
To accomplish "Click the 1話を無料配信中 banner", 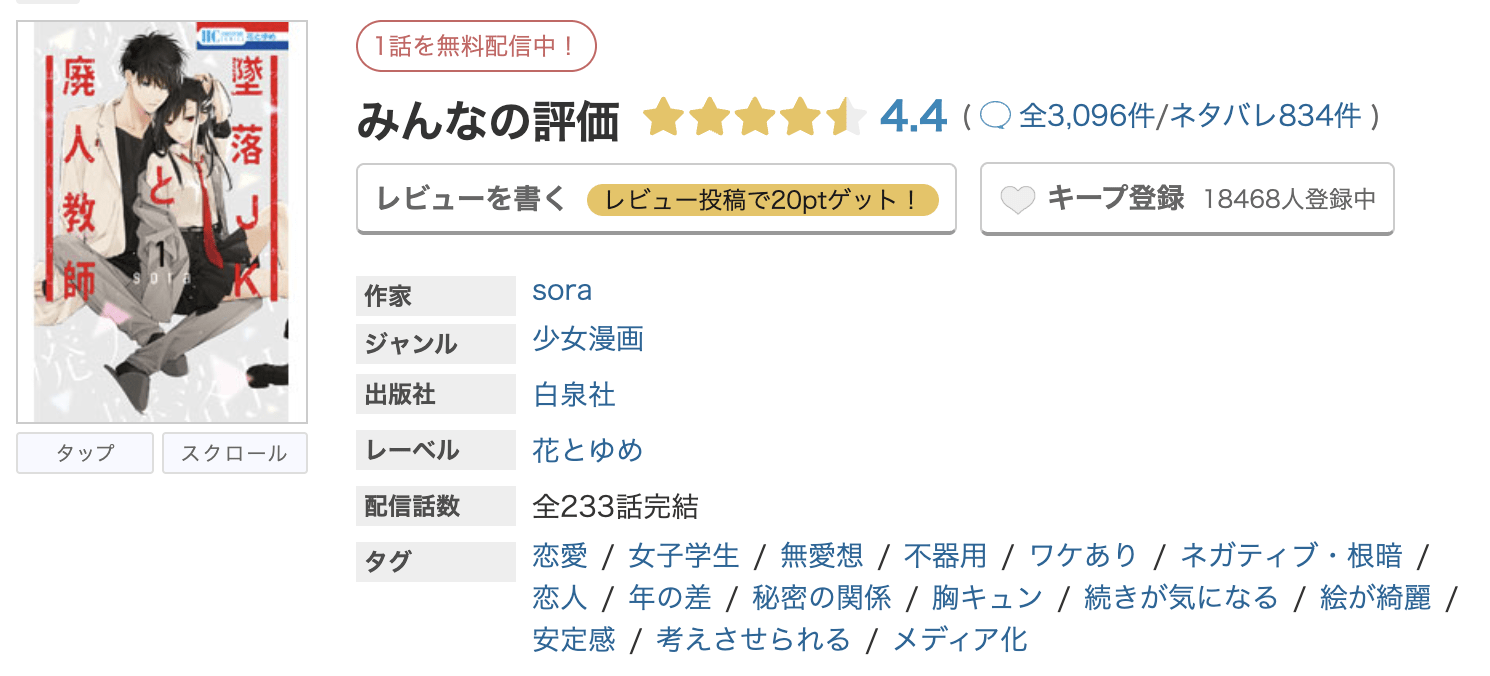I will (x=477, y=46).
